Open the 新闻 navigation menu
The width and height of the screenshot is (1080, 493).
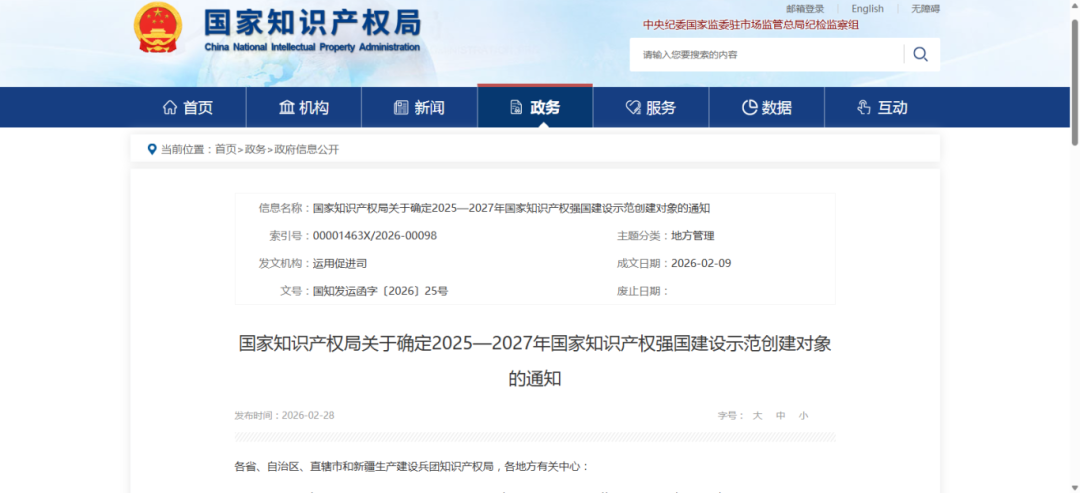click(x=419, y=107)
